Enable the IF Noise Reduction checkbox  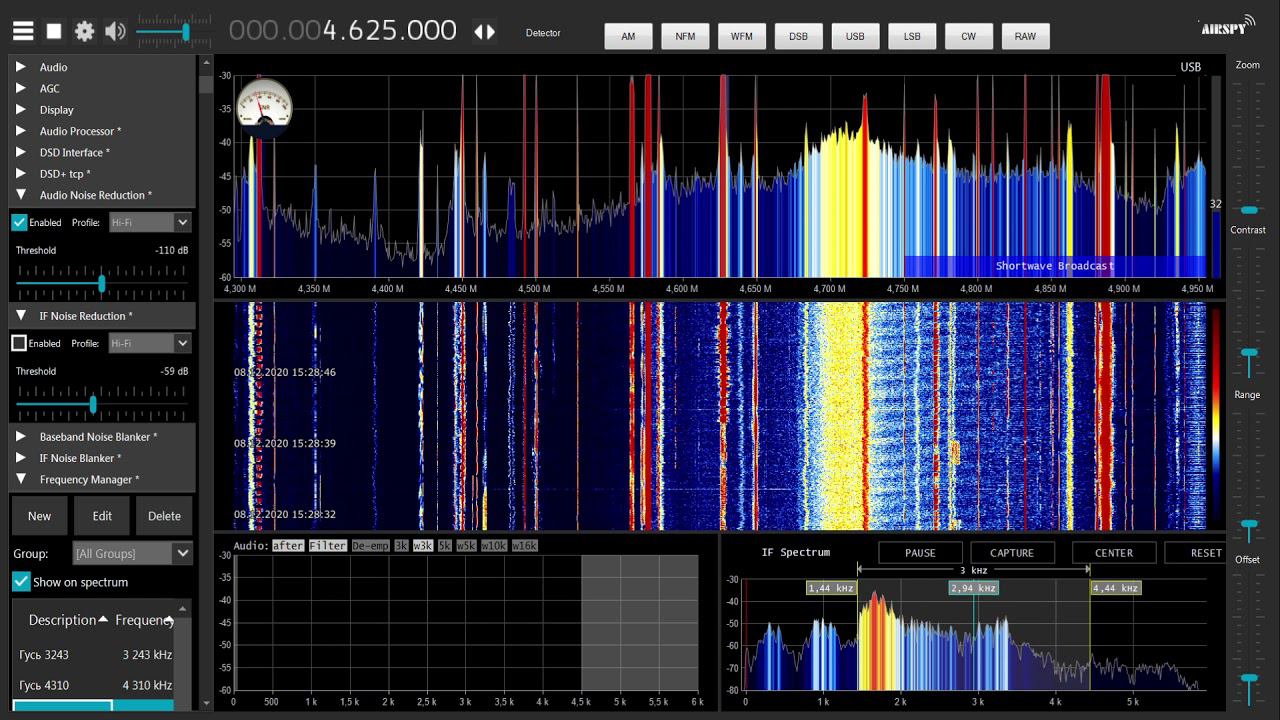tap(19, 343)
